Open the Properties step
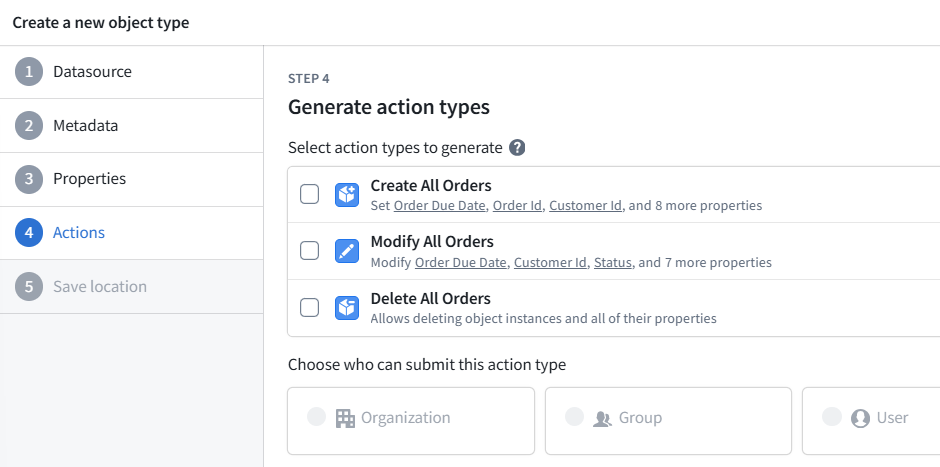940x467 pixels. pos(131,179)
